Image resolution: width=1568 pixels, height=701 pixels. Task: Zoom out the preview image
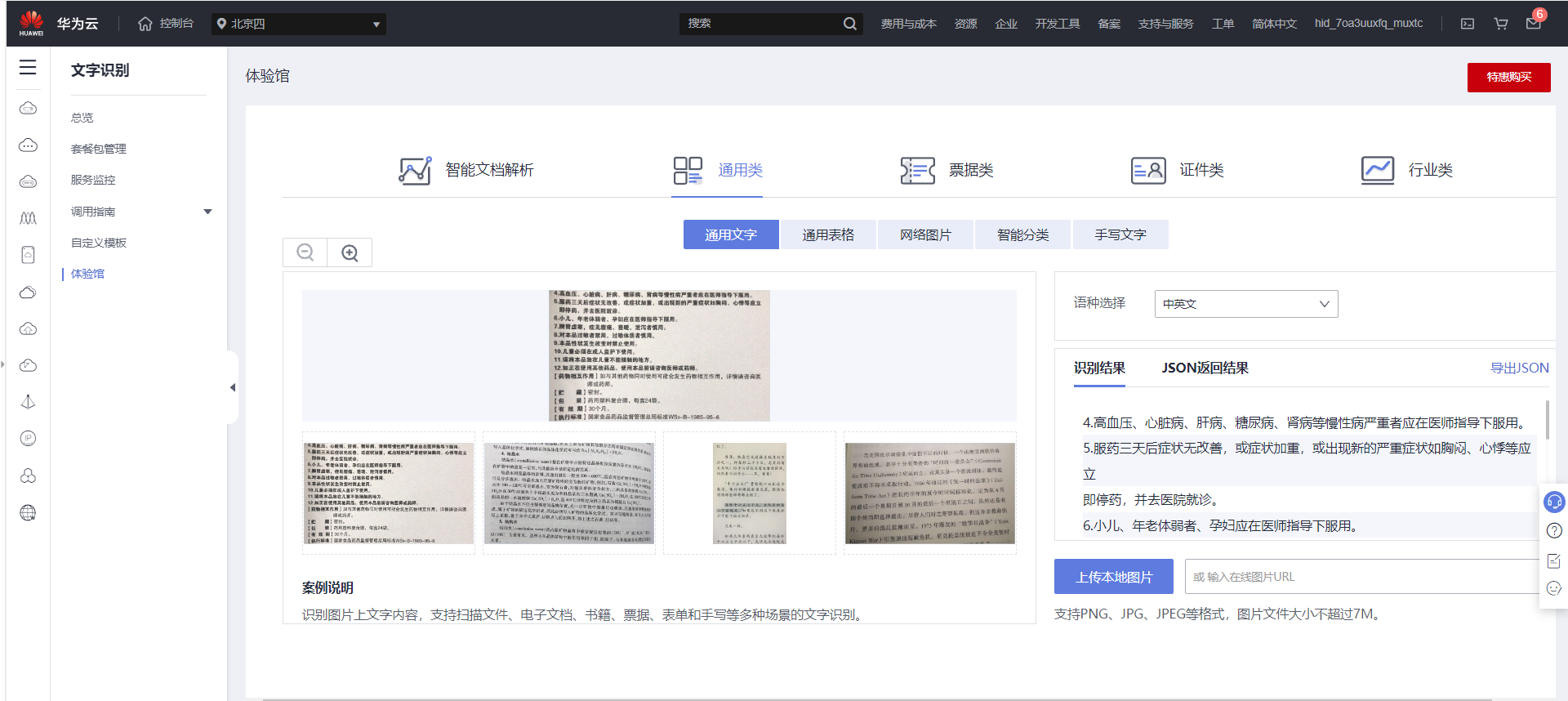(x=305, y=252)
